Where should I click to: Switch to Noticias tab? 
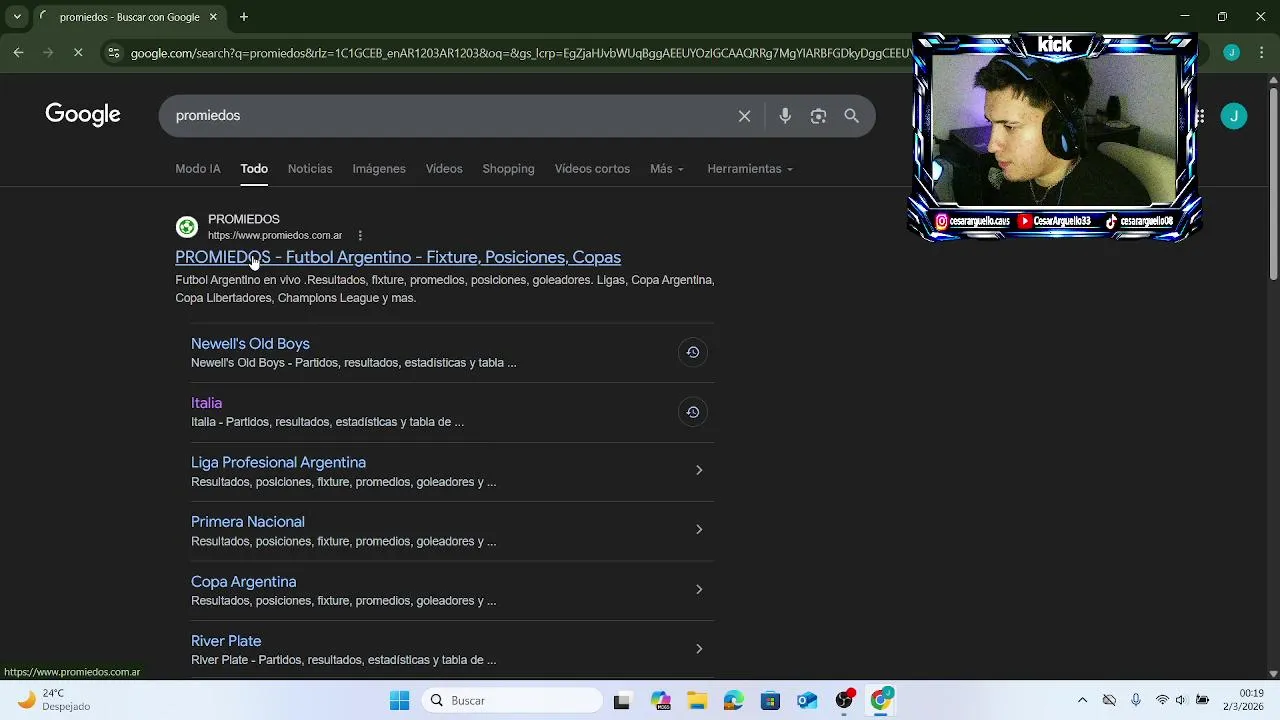point(310,169)
